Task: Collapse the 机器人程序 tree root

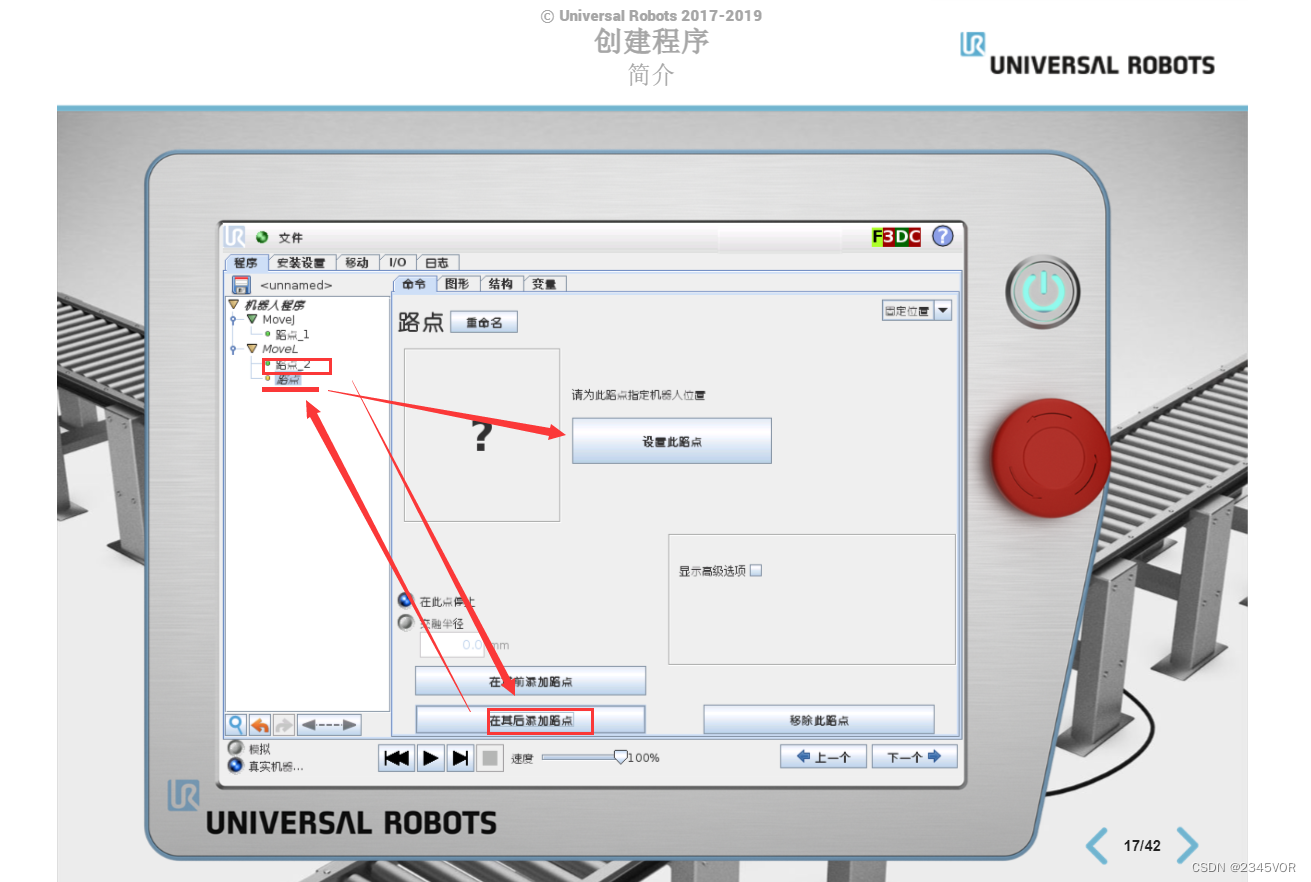Action: [231, 303]
